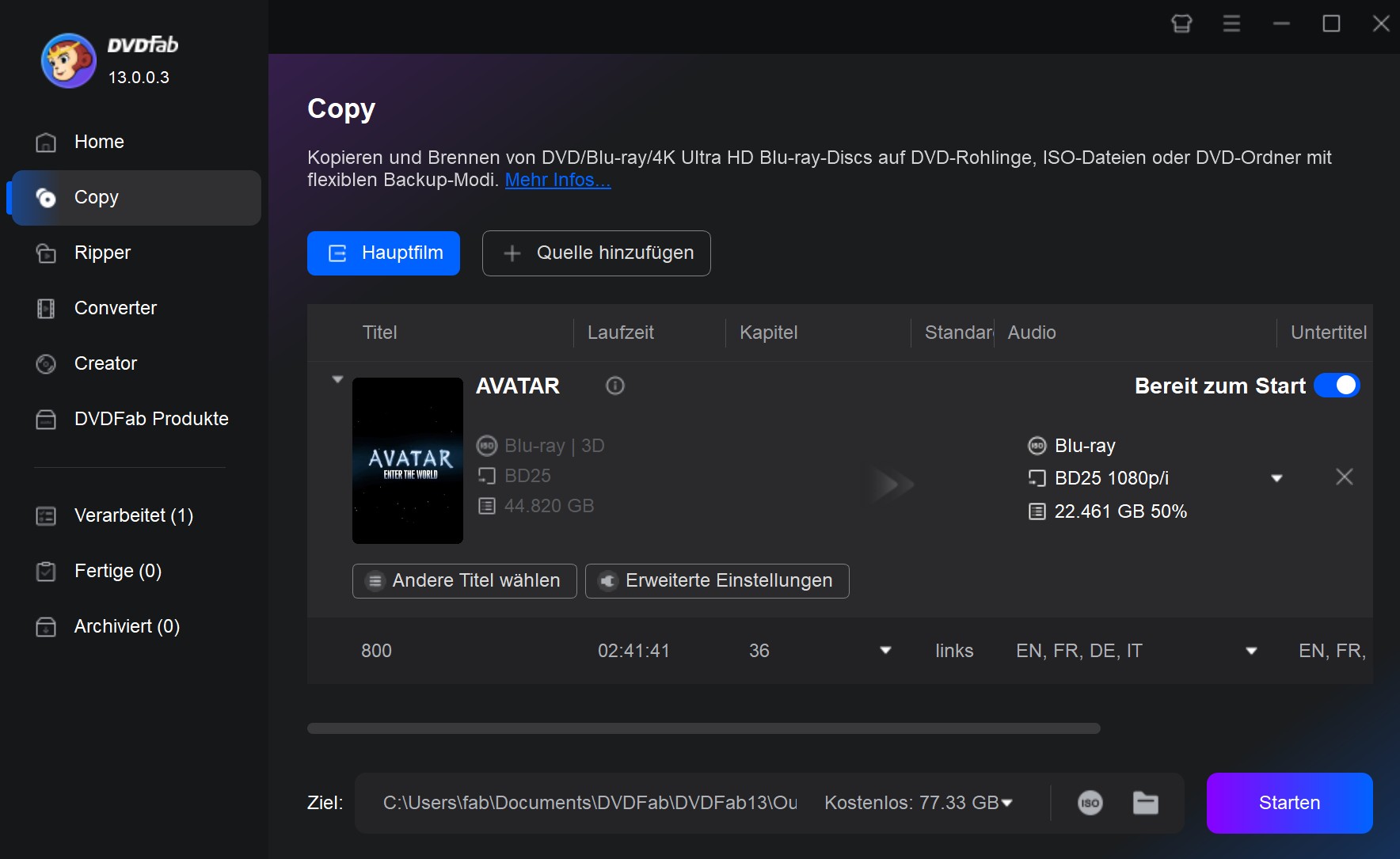This screenshot has height=859, width=1400.
Task: Click Andere Titel wählen button
Action: click(464, 581)
